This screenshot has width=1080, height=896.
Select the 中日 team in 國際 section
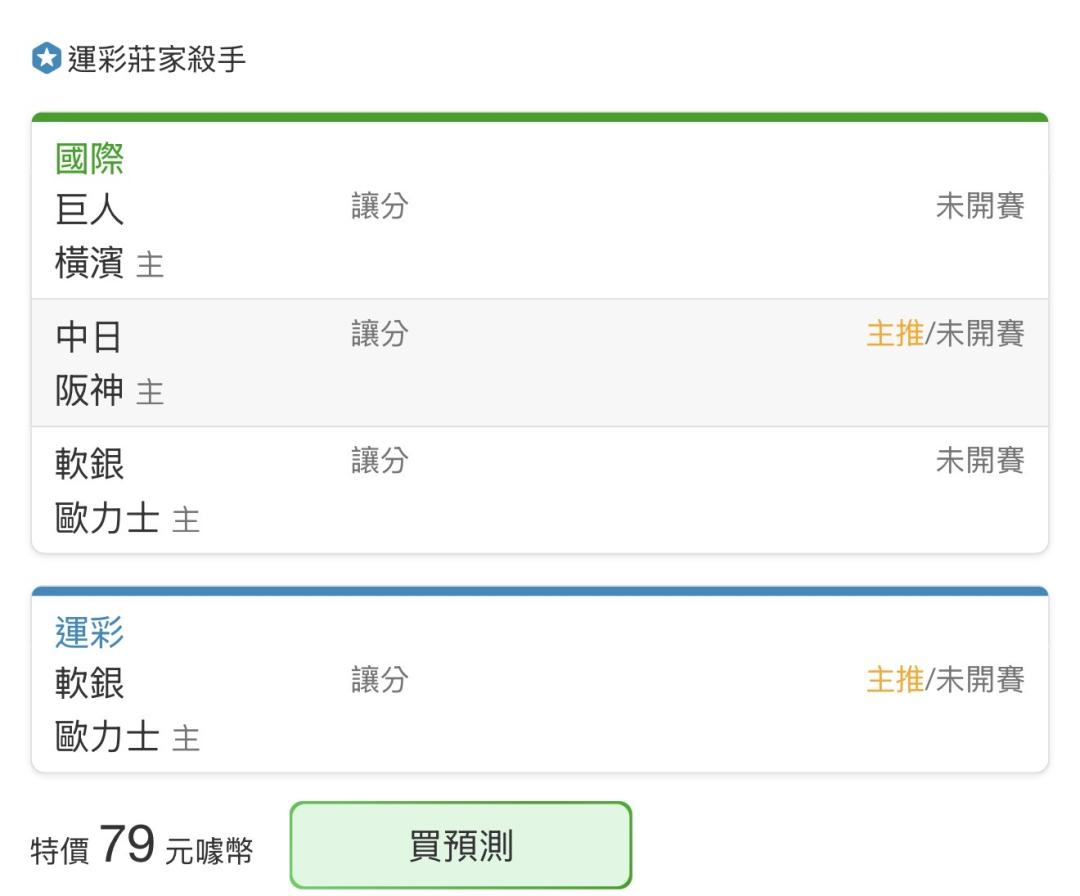coord(89,337)
